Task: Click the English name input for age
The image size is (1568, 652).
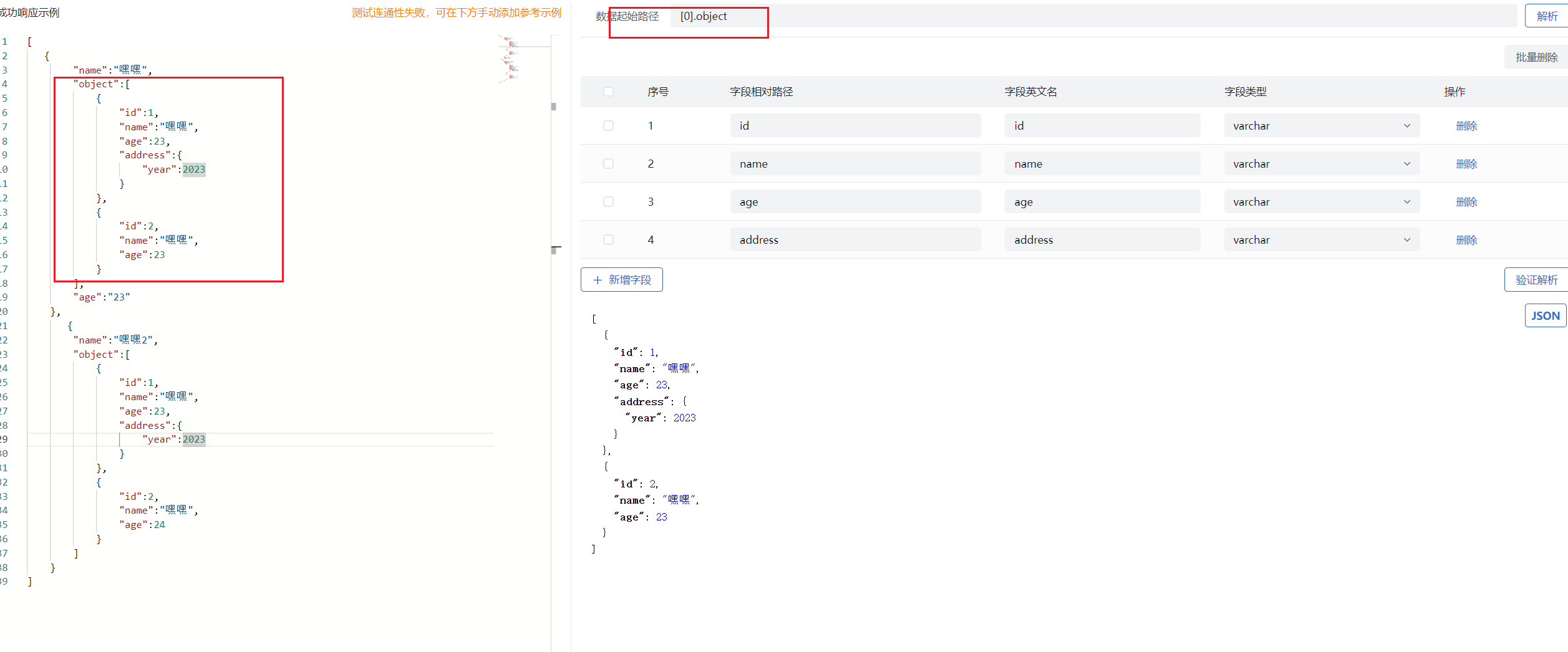Action: tap(1102, 201)
